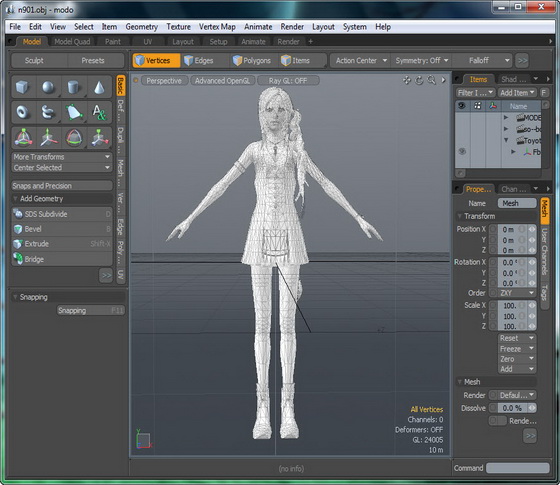Open the More Transforms dropdown
560x485 pixels.
(x=62, y=157)
